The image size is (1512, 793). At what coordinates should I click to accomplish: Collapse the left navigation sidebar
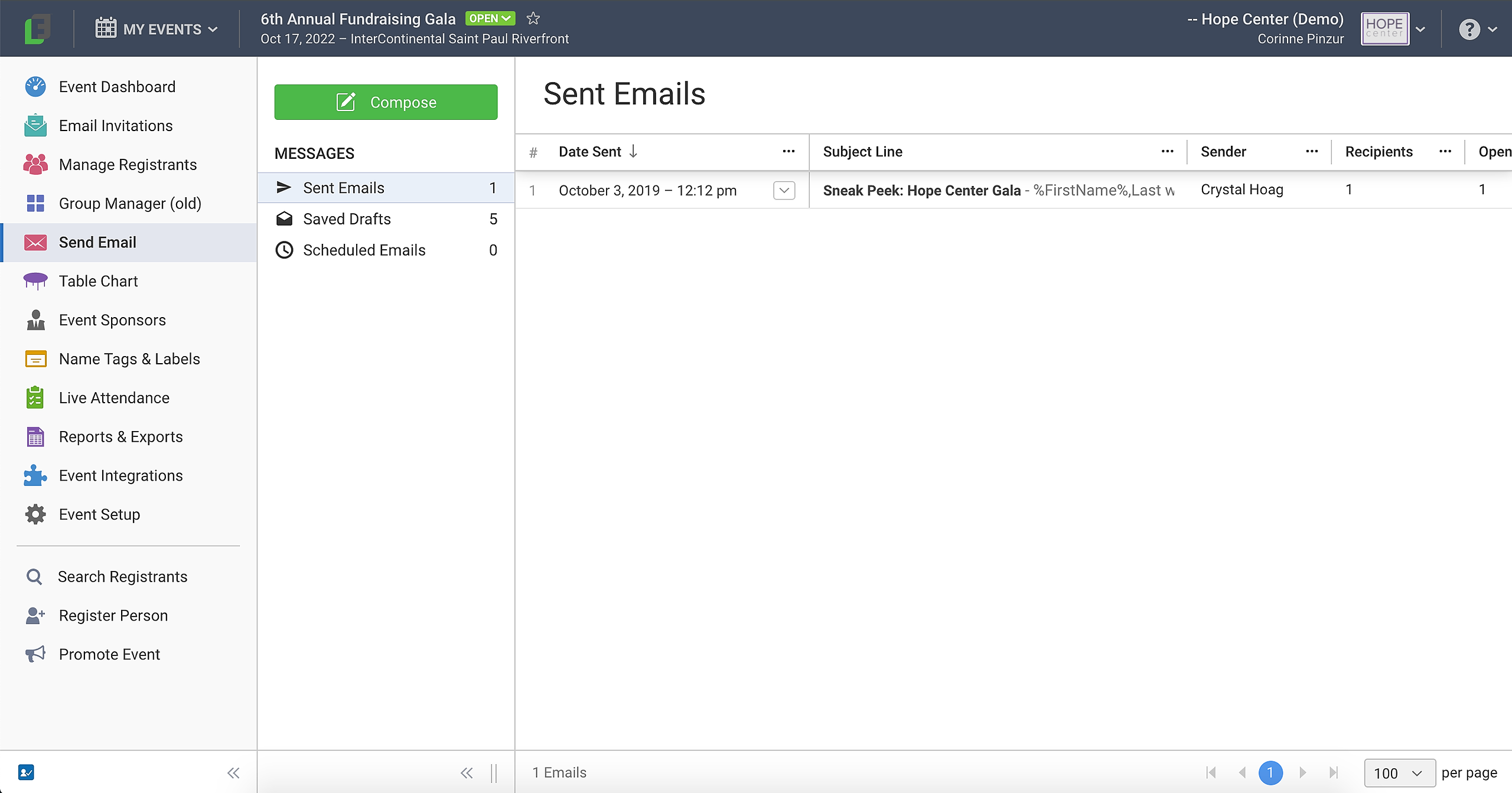point(233,773)
